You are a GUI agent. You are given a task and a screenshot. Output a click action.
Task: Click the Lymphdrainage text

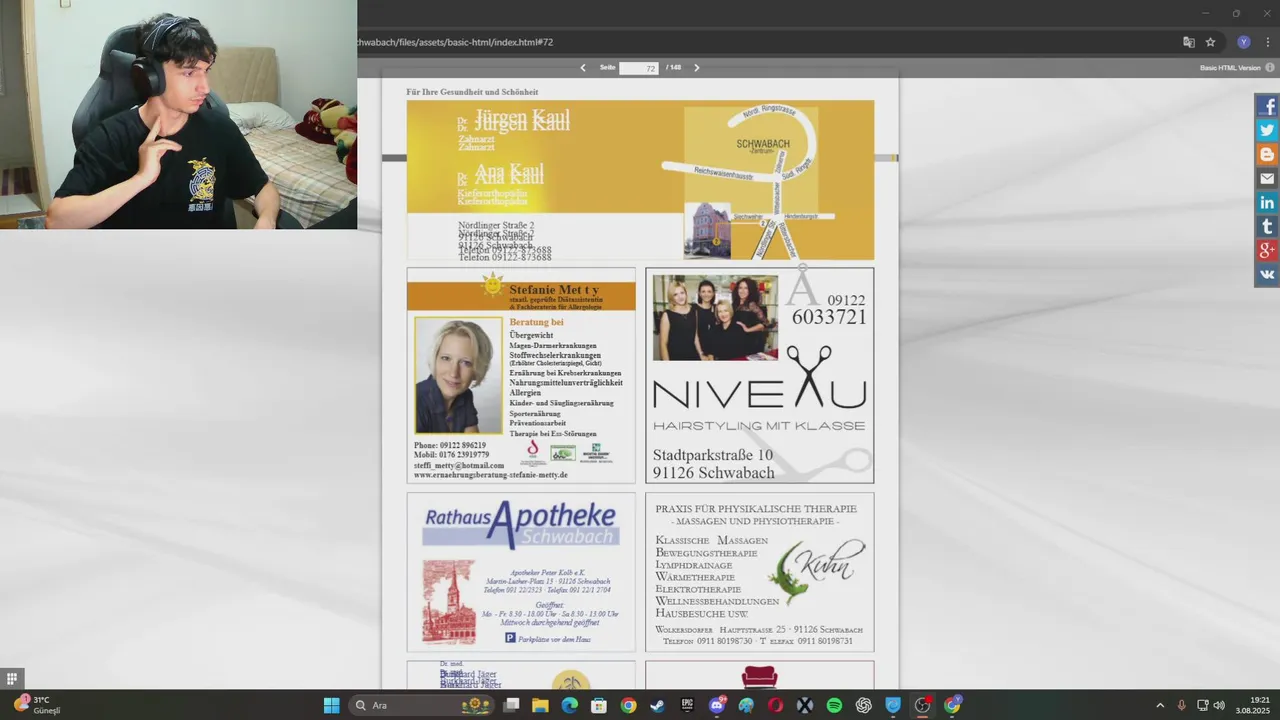694,565
